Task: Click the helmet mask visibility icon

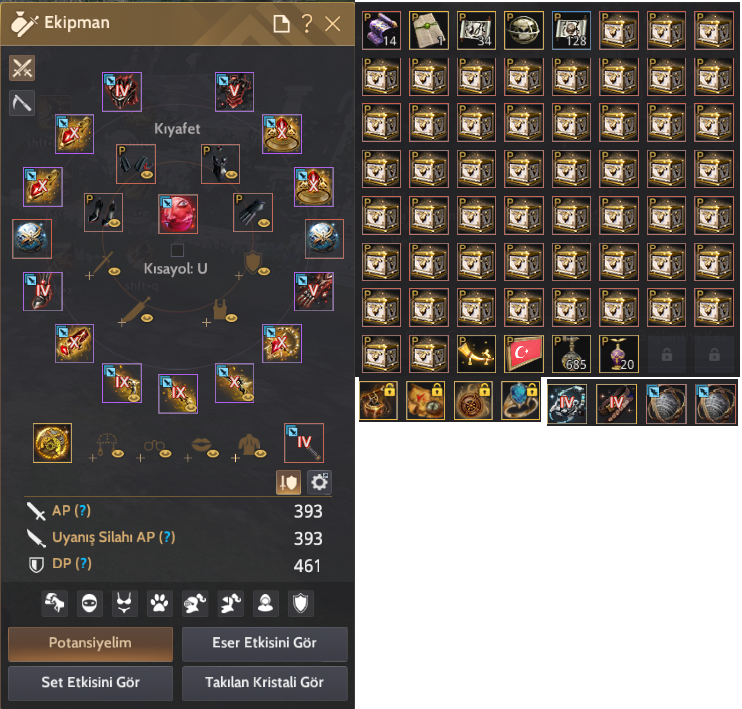Action: [89, 603]
